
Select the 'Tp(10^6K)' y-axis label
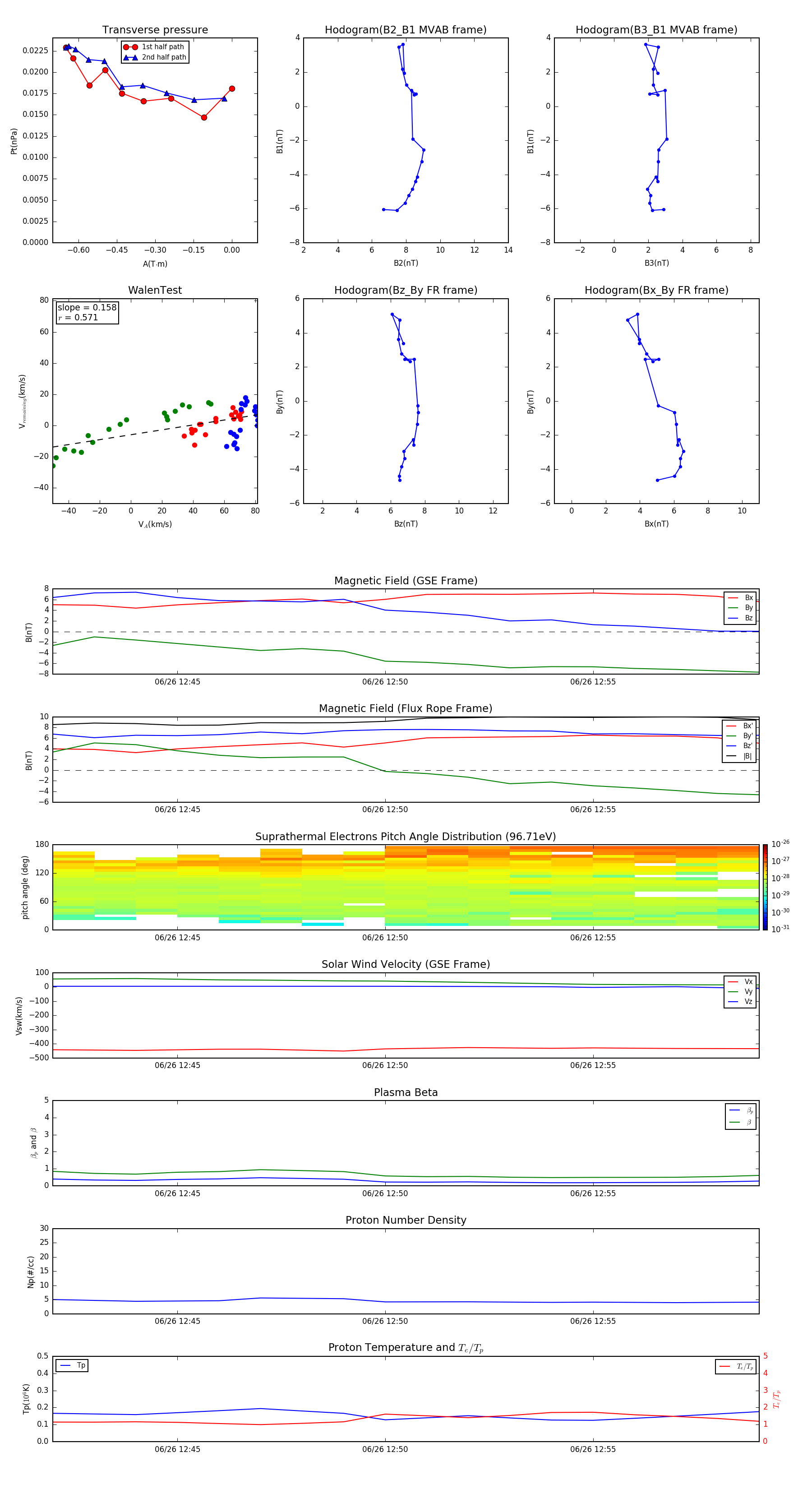point(26,1399)
